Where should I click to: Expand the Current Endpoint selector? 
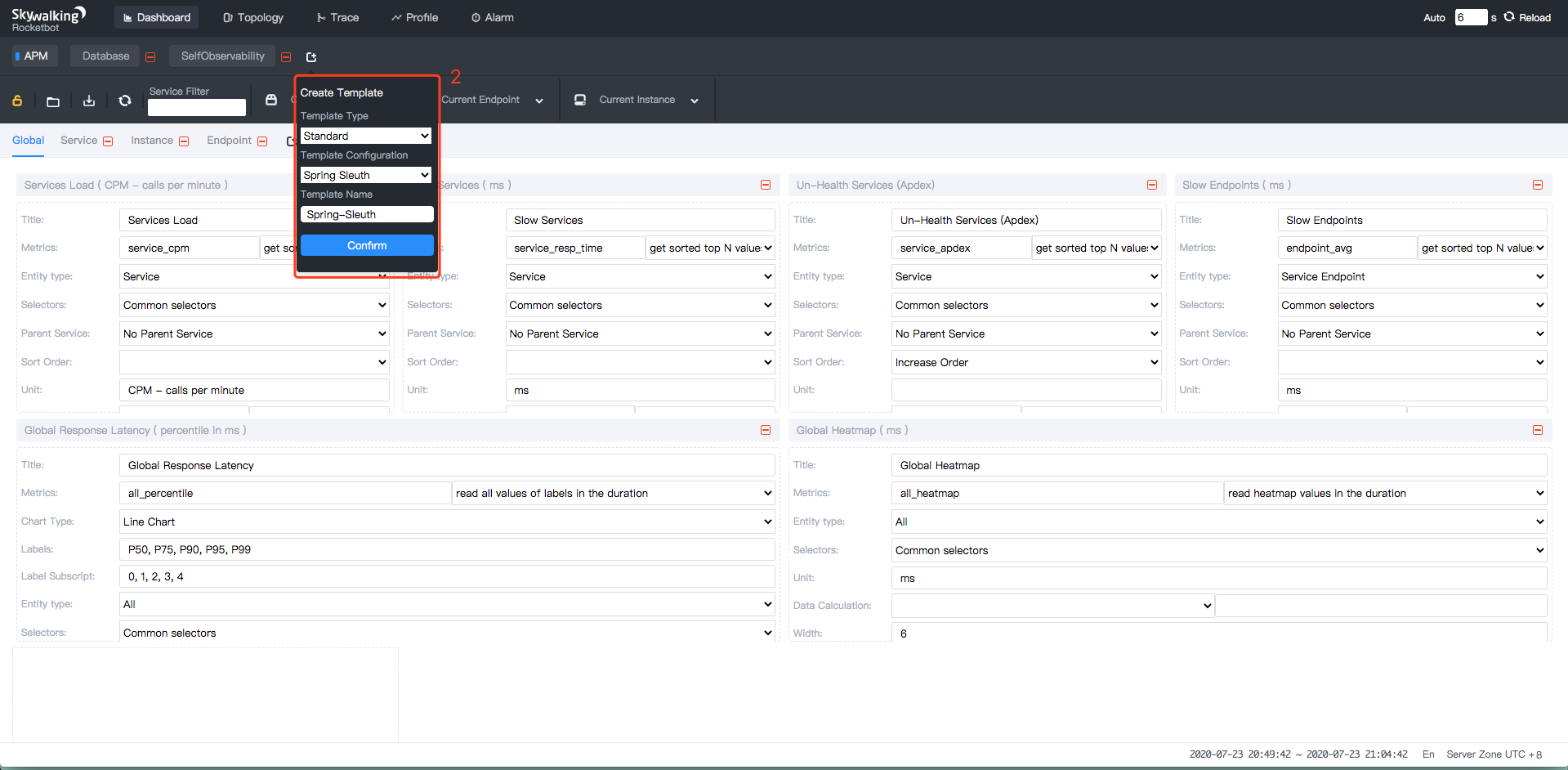pyautogui.click(x=539, y=101)
